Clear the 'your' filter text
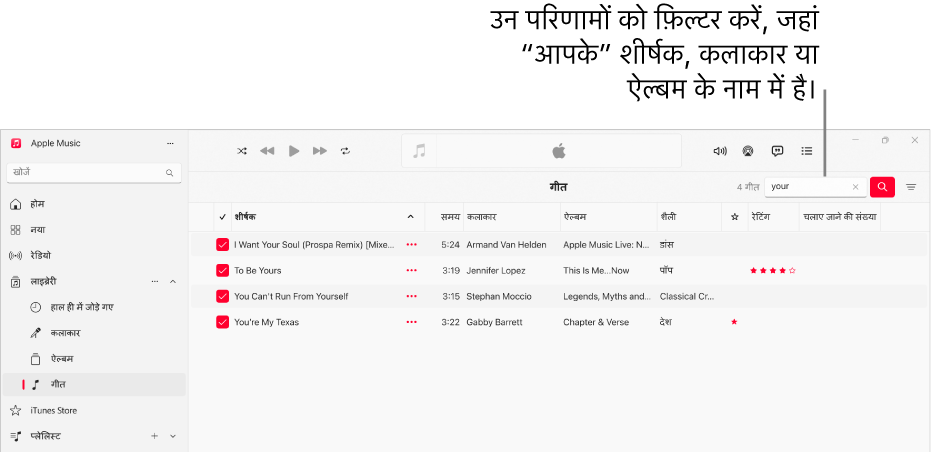The width and height of the screenshot is (934, 452). 855,187
